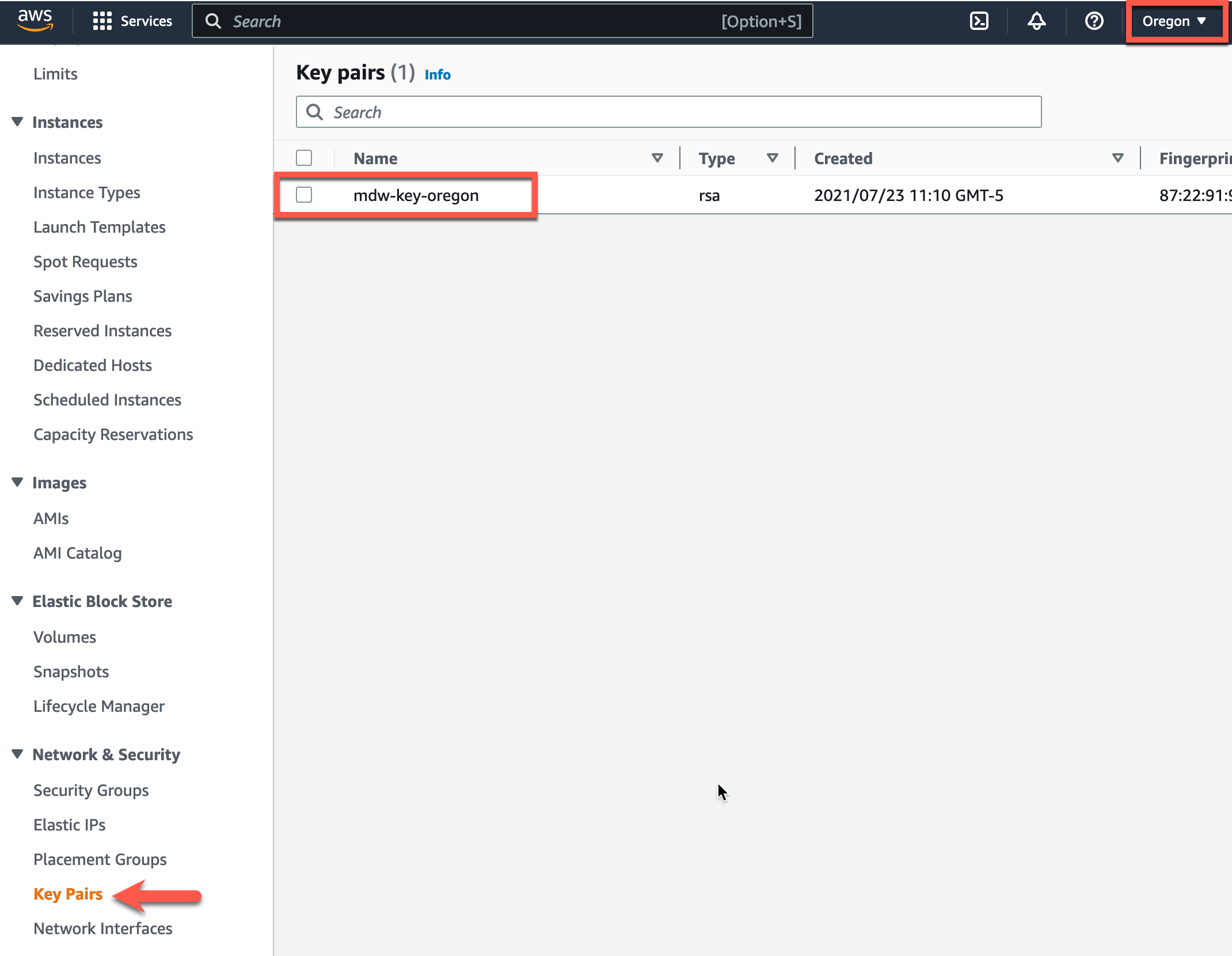The image size is (1232, 956).
Task: Open the notifications bell icon
Action: pyautogui.click(x=1036, y=21)
